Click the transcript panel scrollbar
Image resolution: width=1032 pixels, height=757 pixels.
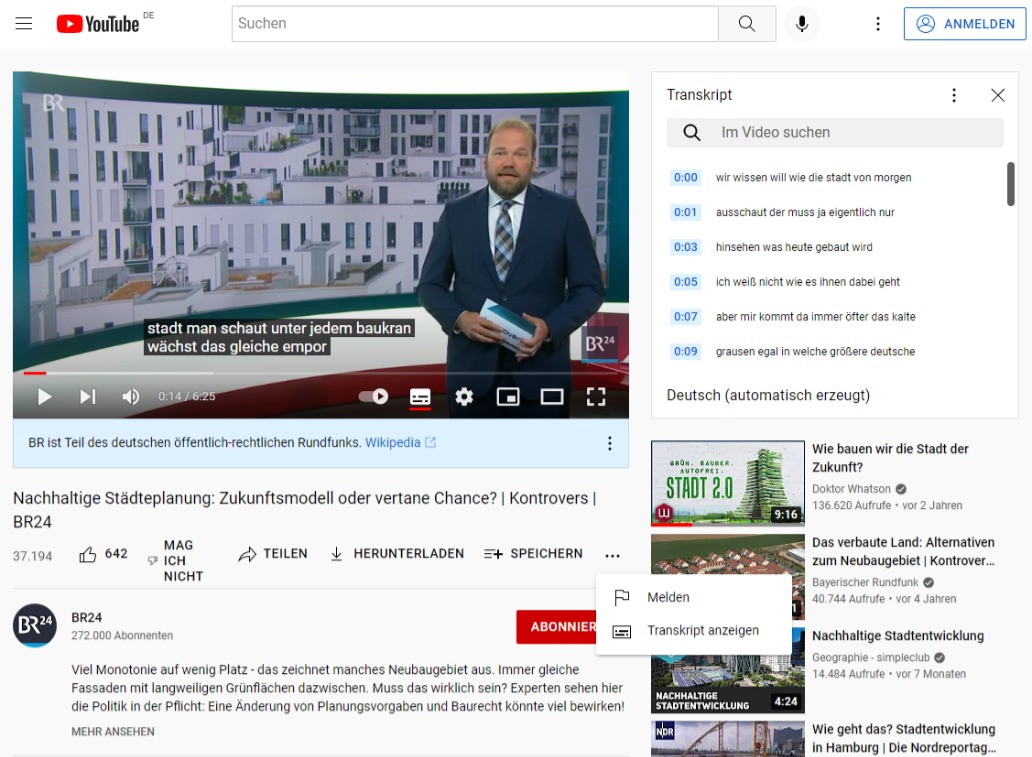(1010, 184)
